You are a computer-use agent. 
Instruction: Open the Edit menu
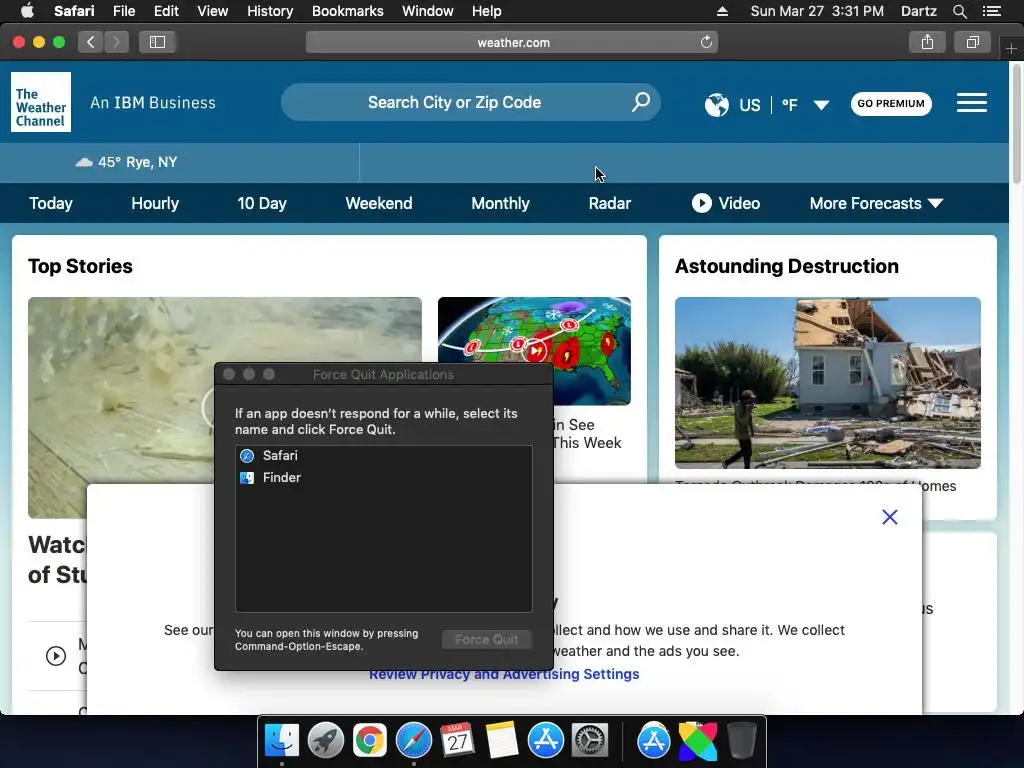[166, 11]
